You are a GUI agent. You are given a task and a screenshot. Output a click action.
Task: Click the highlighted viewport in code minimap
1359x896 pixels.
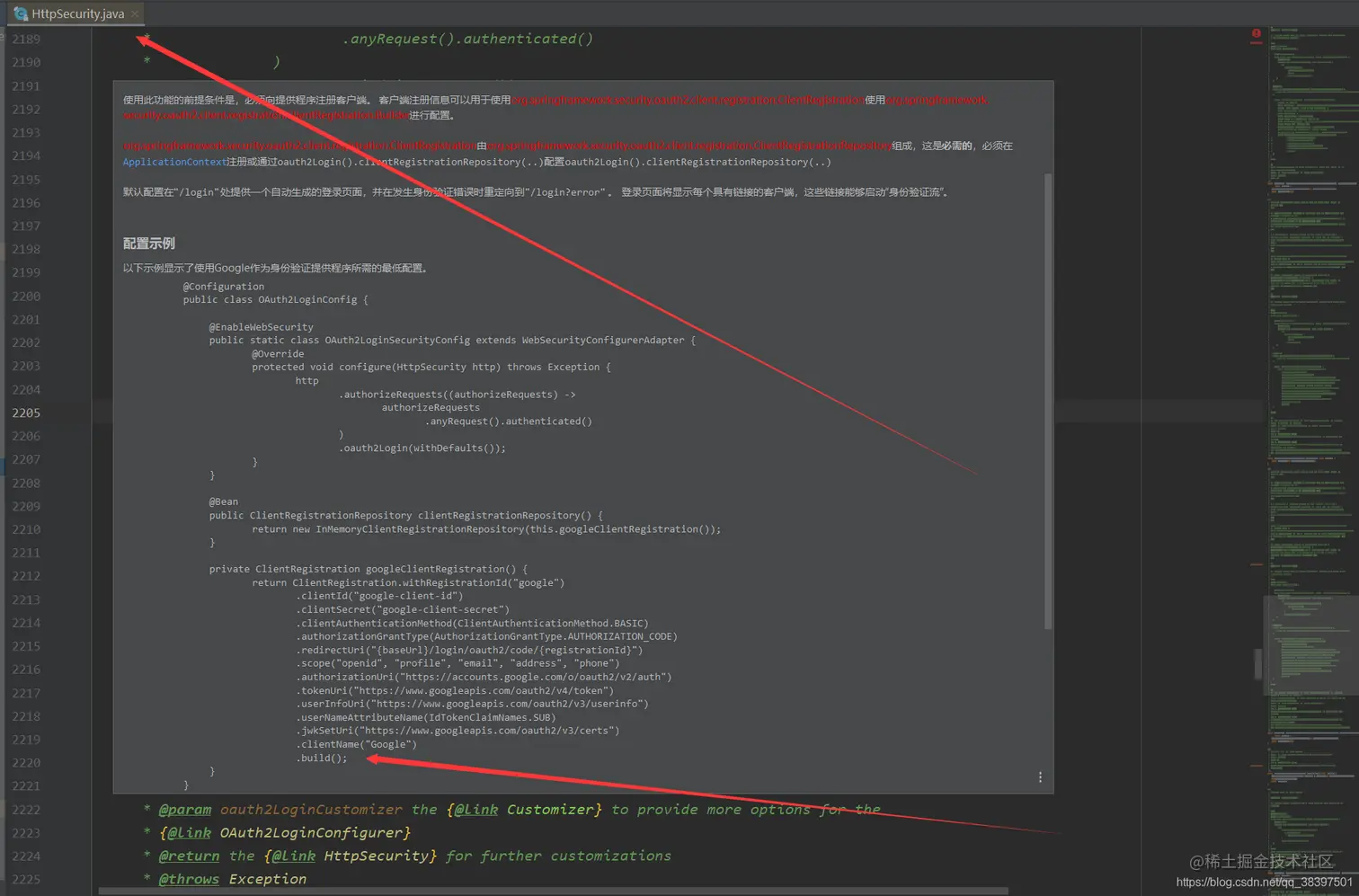point(1311,645)
